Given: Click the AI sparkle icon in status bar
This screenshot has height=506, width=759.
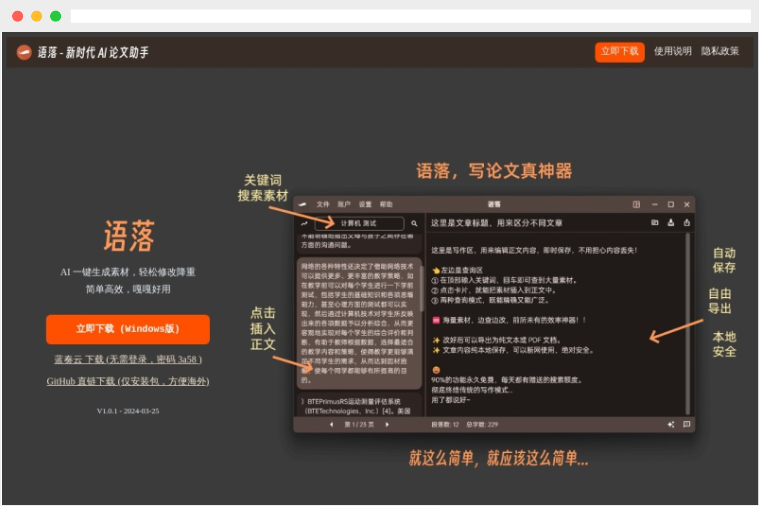Looking at the screenshot, I should tap(670, 424).
